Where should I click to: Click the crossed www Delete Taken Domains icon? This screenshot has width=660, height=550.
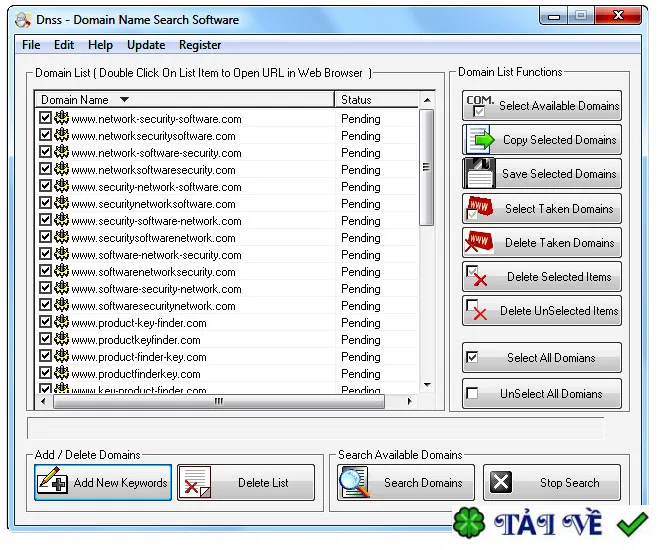click(x=479, y=243)
